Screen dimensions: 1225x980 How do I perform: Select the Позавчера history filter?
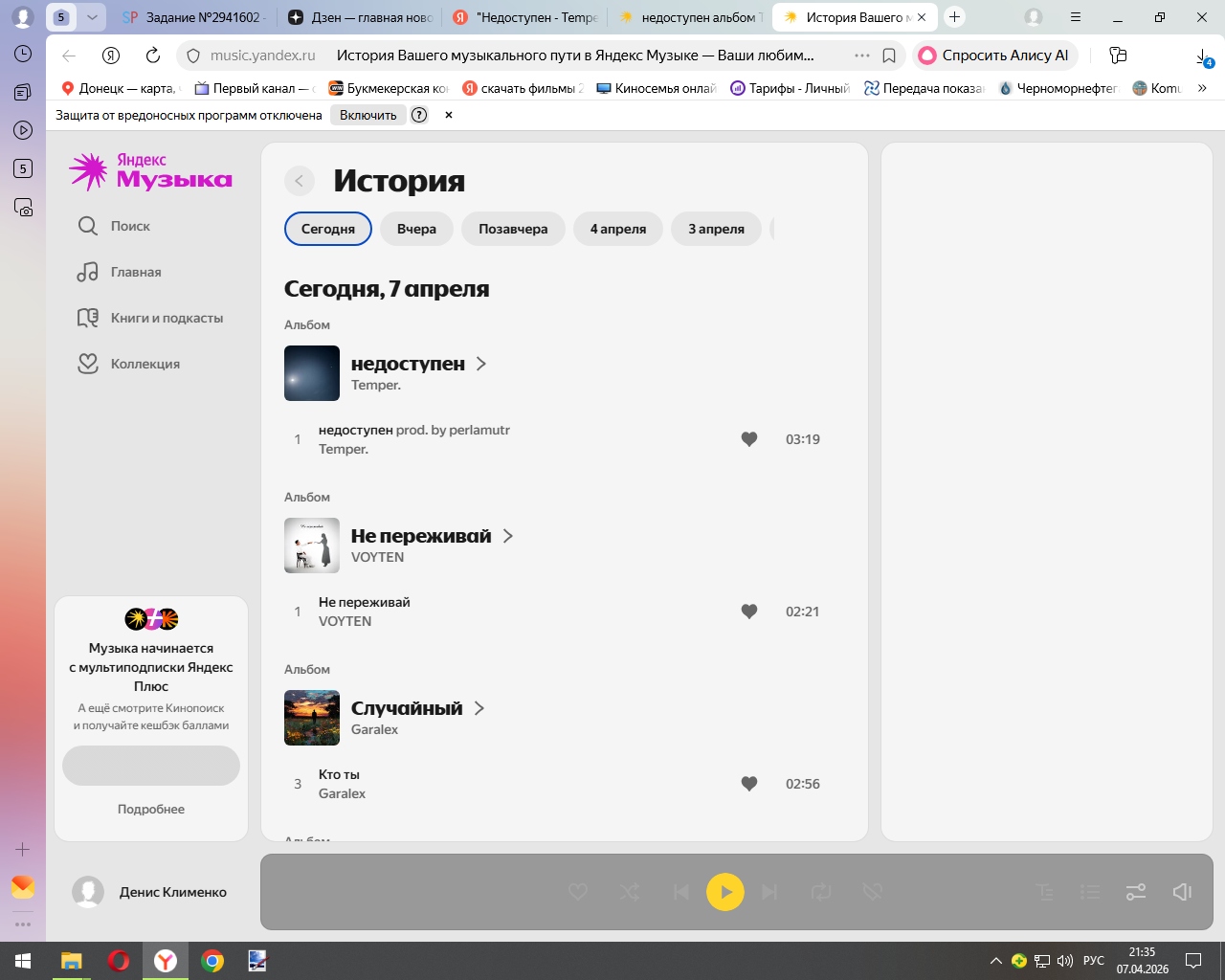pos(513,229)
